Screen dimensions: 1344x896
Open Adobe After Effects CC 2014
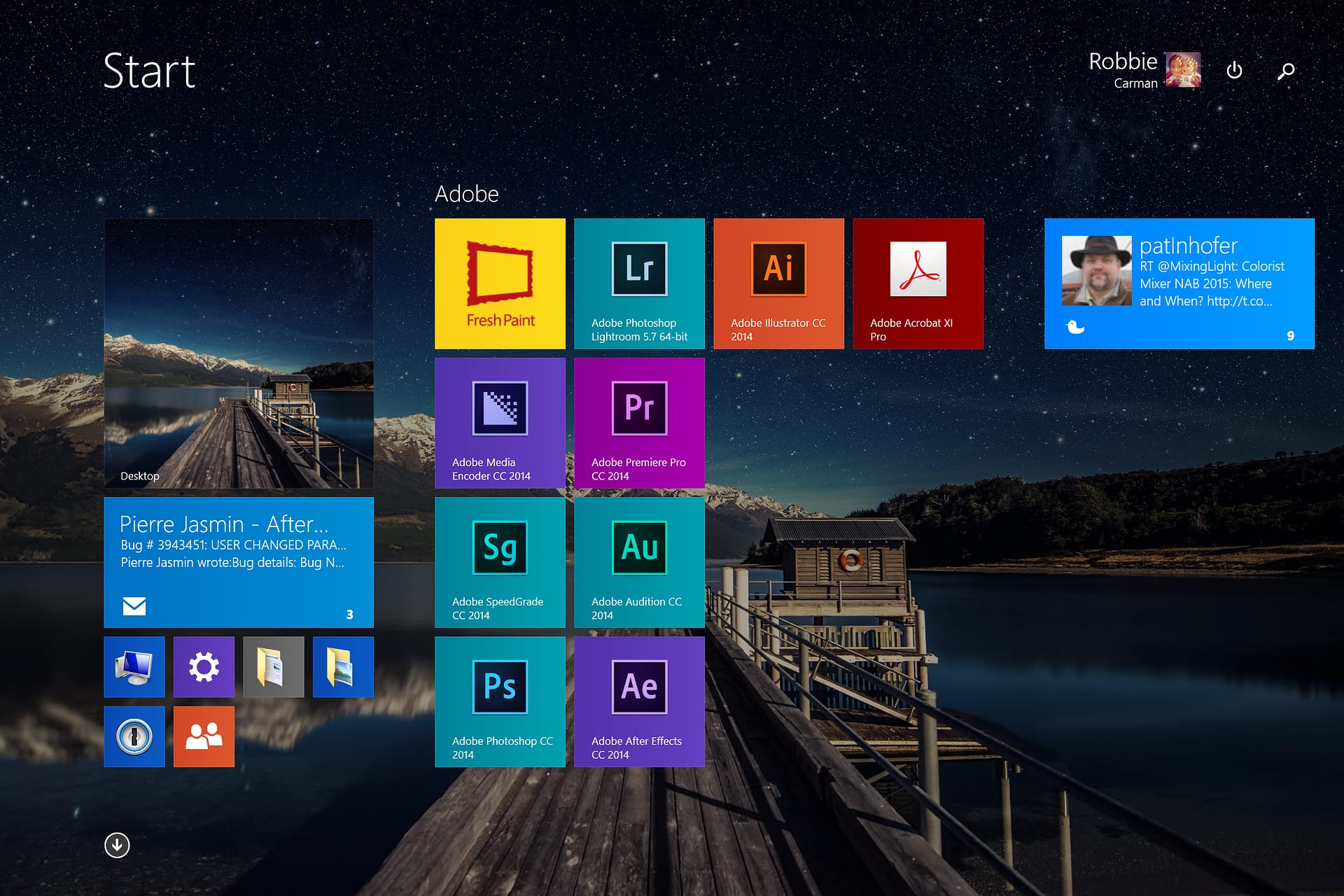pyautogui.click(x=639, y=701)
